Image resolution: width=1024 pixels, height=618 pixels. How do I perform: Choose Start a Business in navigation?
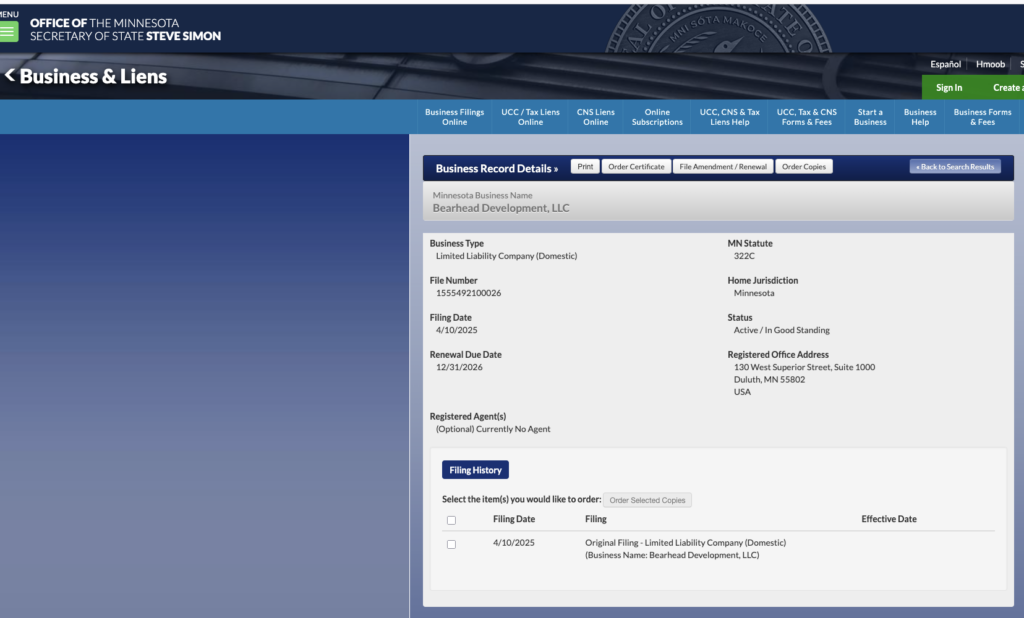point(870,117)
